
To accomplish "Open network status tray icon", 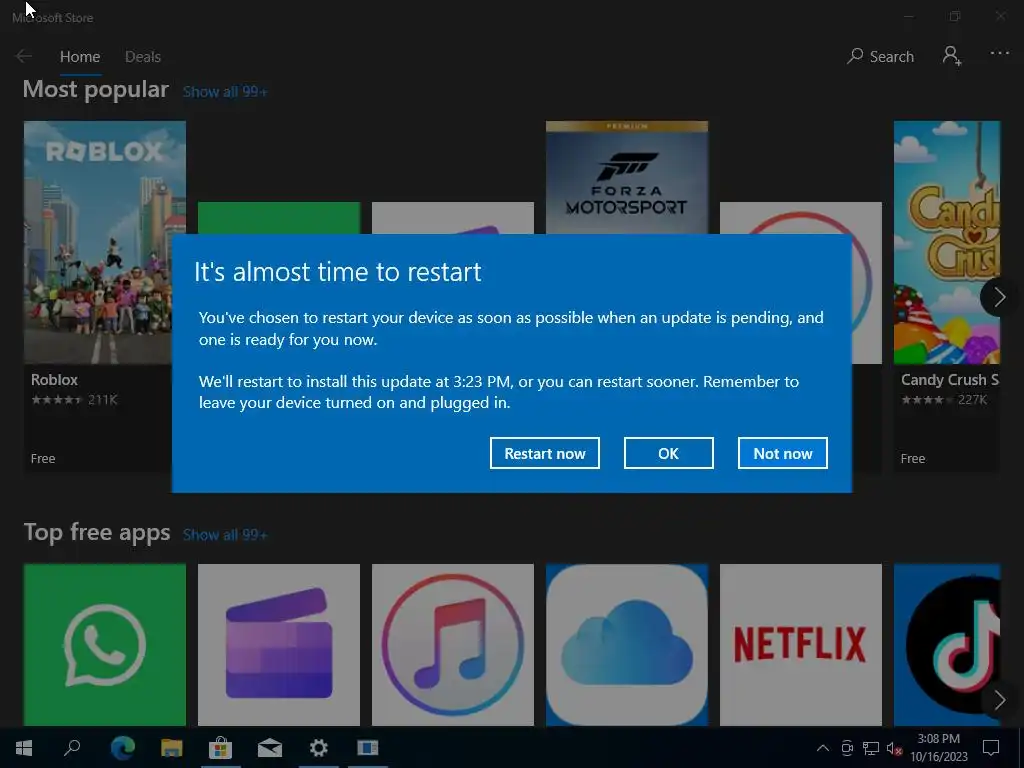I will tap(871, 748).
